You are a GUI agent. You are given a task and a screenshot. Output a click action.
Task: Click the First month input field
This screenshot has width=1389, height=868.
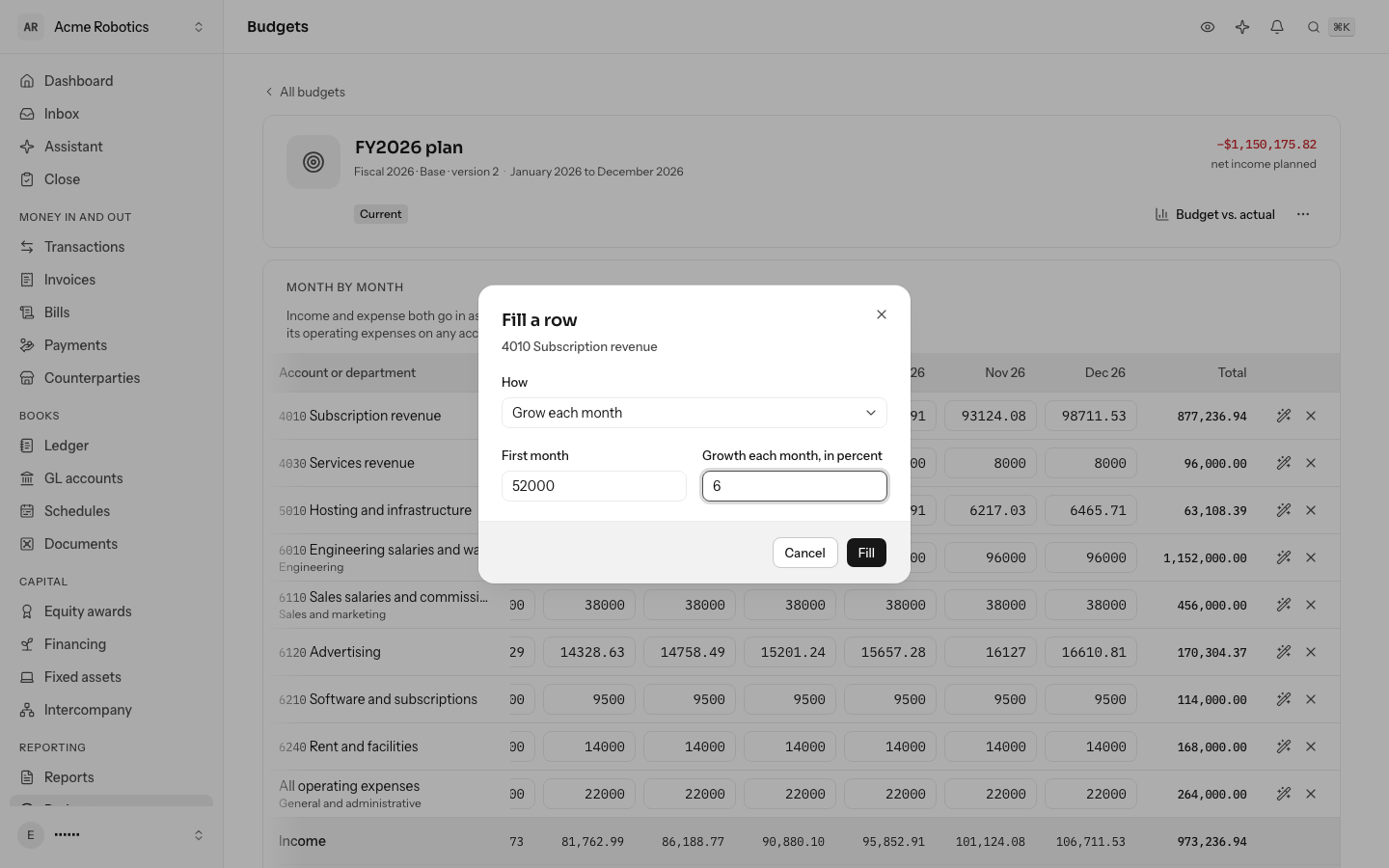pyautogui.click(x=594, y=486)
